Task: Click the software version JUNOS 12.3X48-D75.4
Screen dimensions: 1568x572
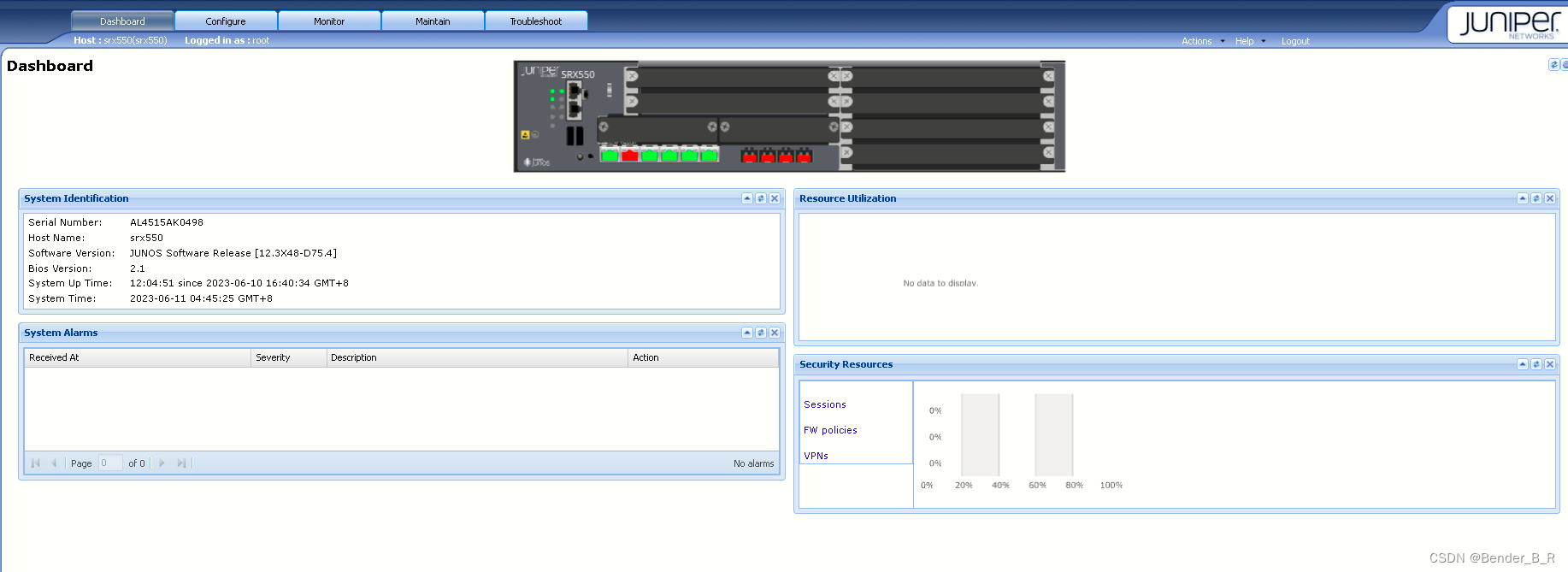Action: pos(233,253)
